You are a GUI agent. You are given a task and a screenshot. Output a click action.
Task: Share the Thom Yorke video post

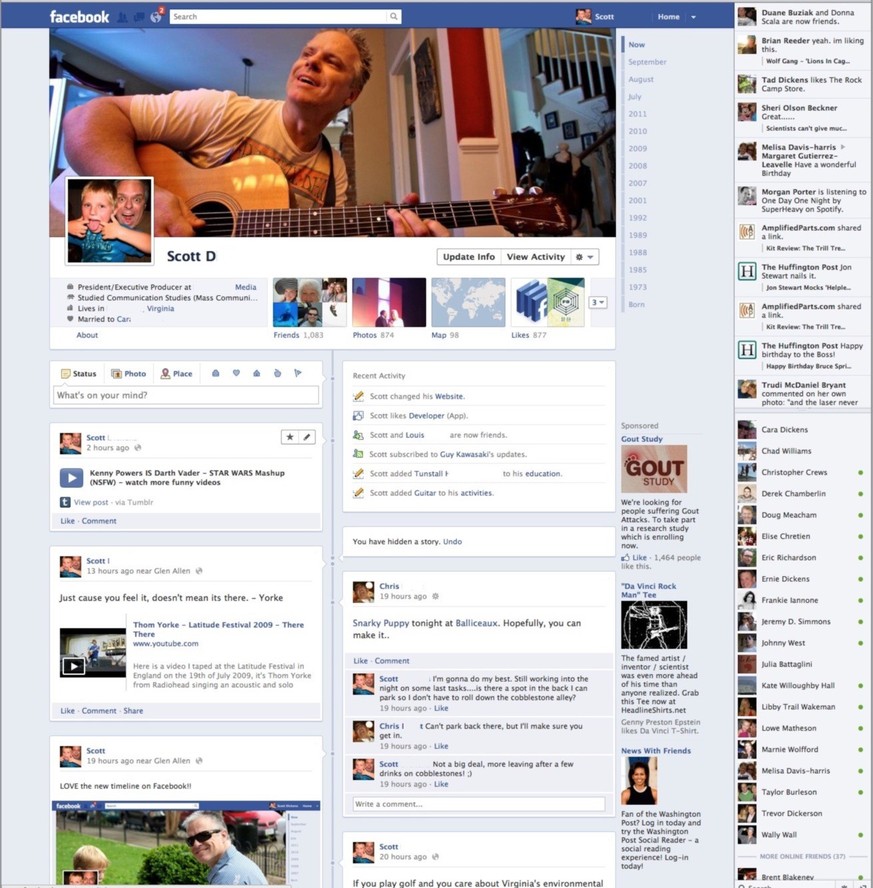click(x=133, y=711)
